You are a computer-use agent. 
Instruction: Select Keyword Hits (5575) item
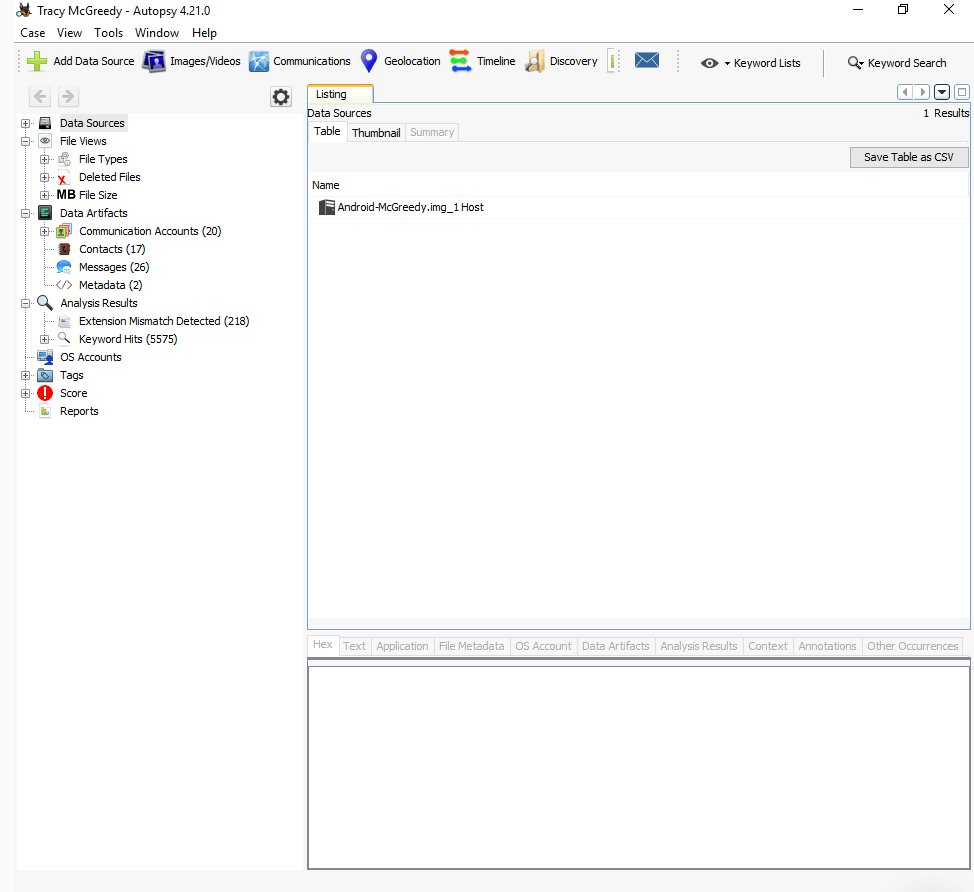tap(127, 339)
